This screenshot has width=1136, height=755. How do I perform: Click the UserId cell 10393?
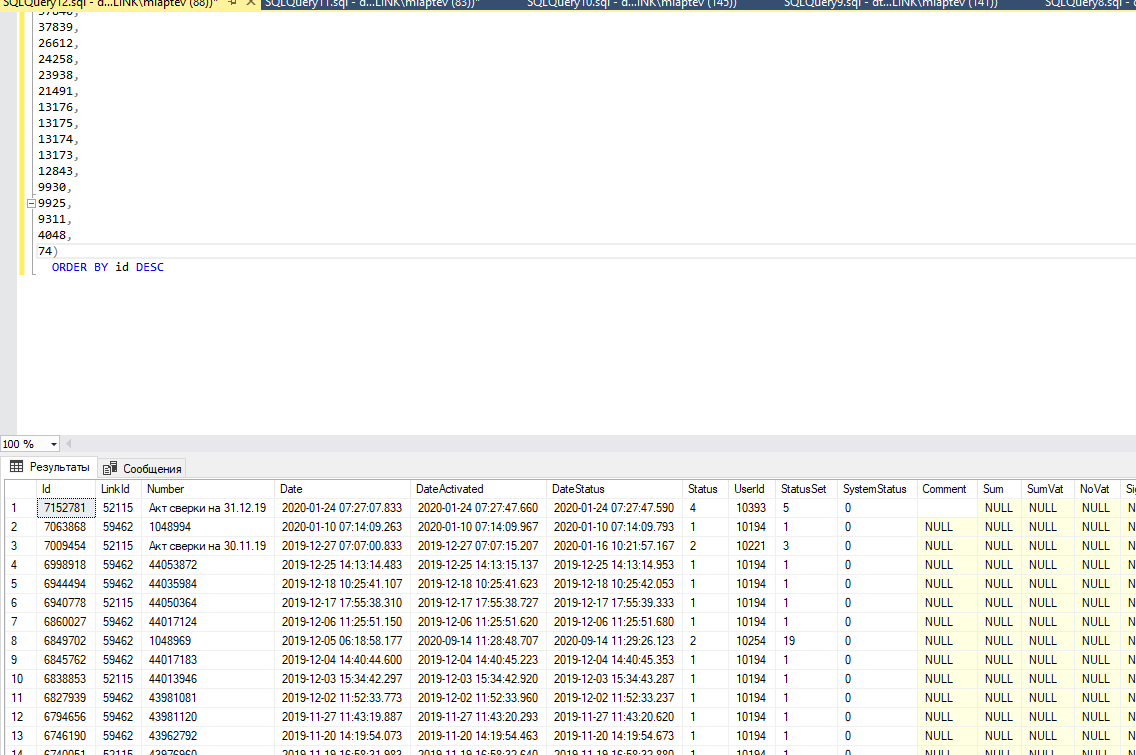[752, 508]
